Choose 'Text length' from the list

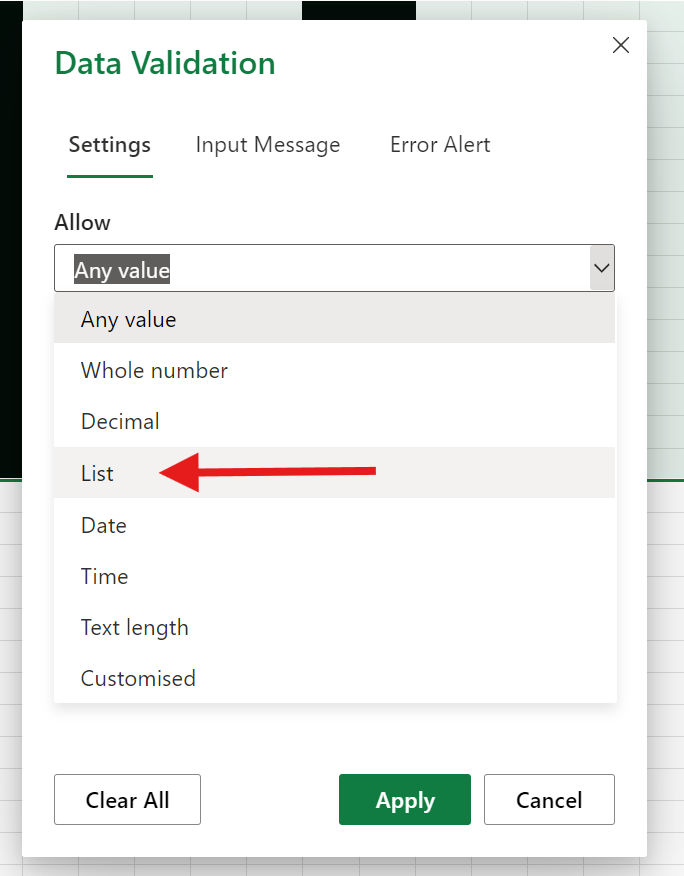click(335, 627)
